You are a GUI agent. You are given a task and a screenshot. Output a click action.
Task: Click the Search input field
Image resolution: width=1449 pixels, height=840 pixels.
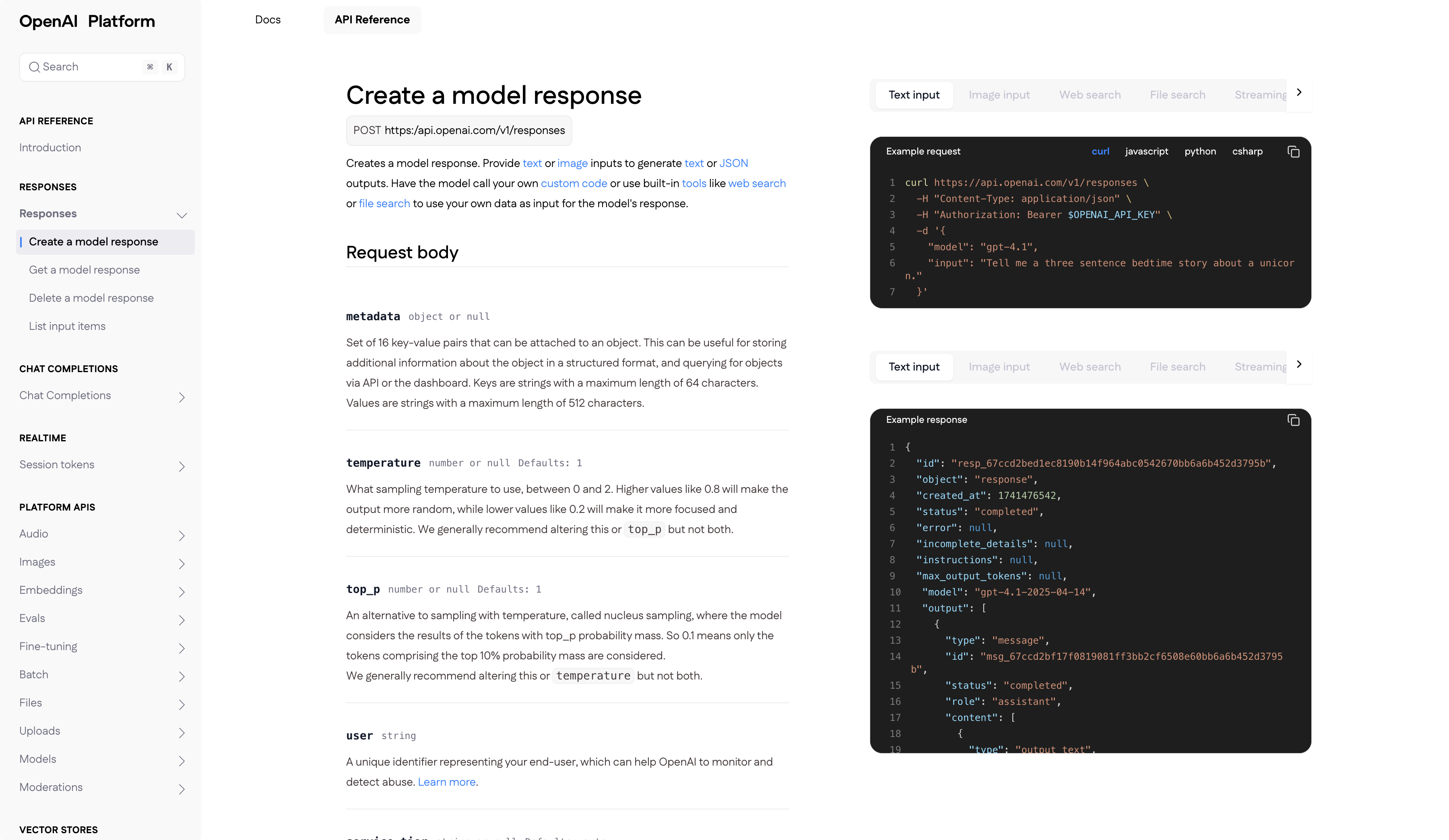102,67
